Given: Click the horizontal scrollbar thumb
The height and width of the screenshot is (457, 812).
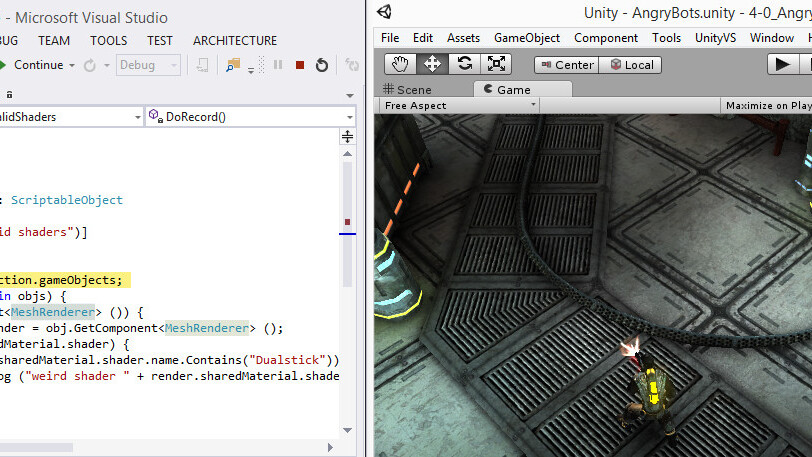Looking at the screenshot, I should [36, 448].
